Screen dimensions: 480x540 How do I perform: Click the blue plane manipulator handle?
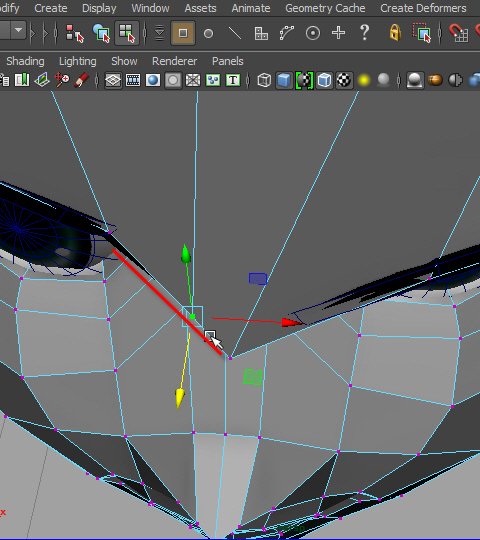click(258, 279)
